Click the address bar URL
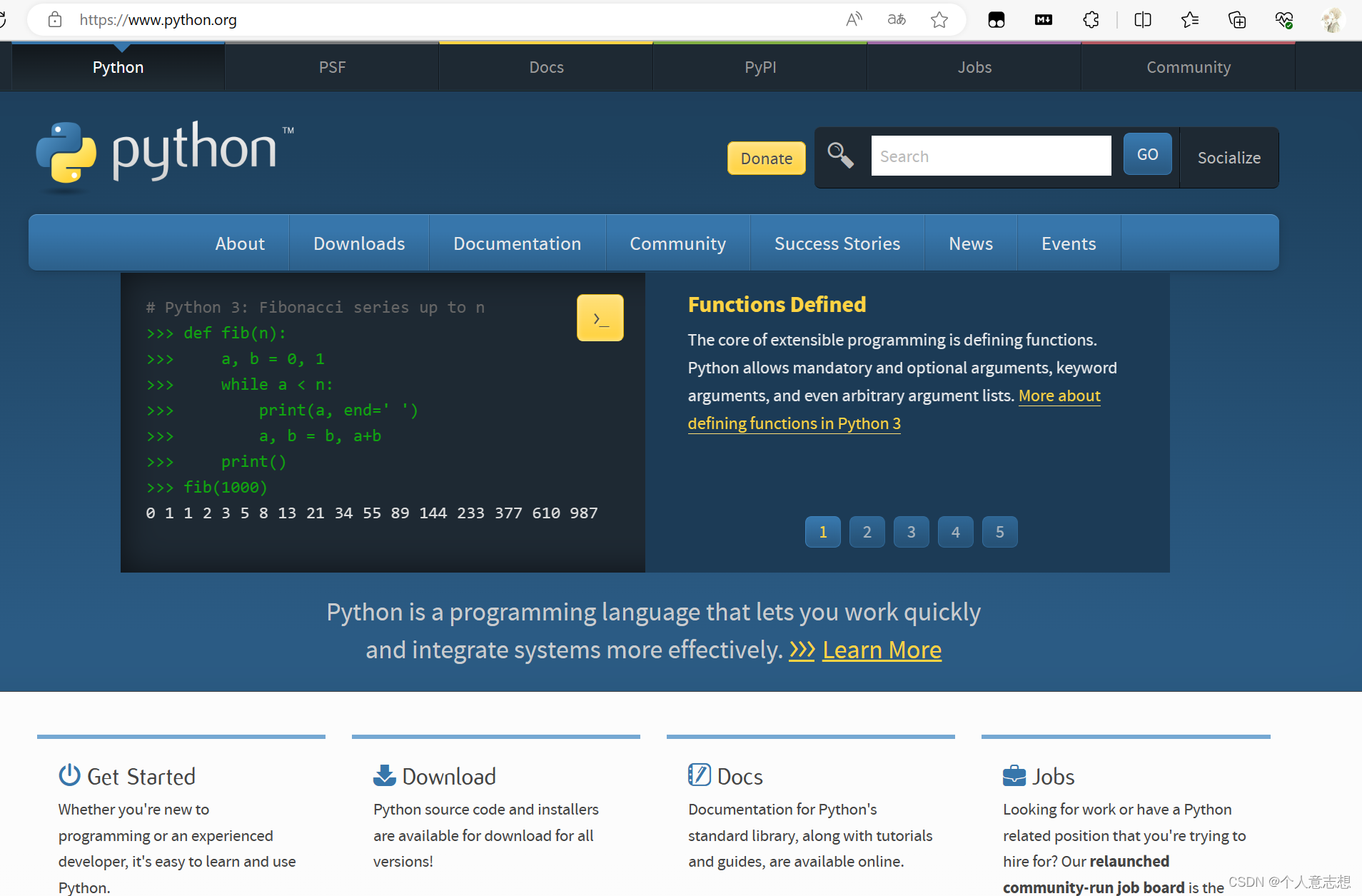Screen dimensions: 1362x896 tap(158, 19)
